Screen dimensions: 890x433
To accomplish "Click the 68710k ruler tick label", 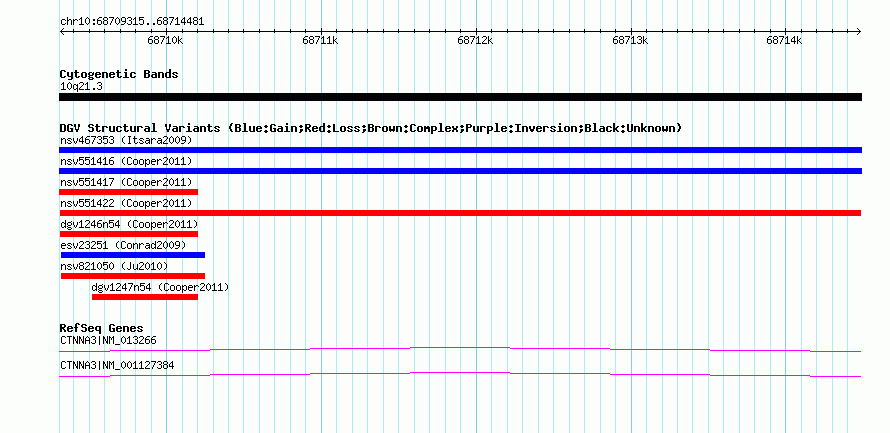I will coord(166,40).
